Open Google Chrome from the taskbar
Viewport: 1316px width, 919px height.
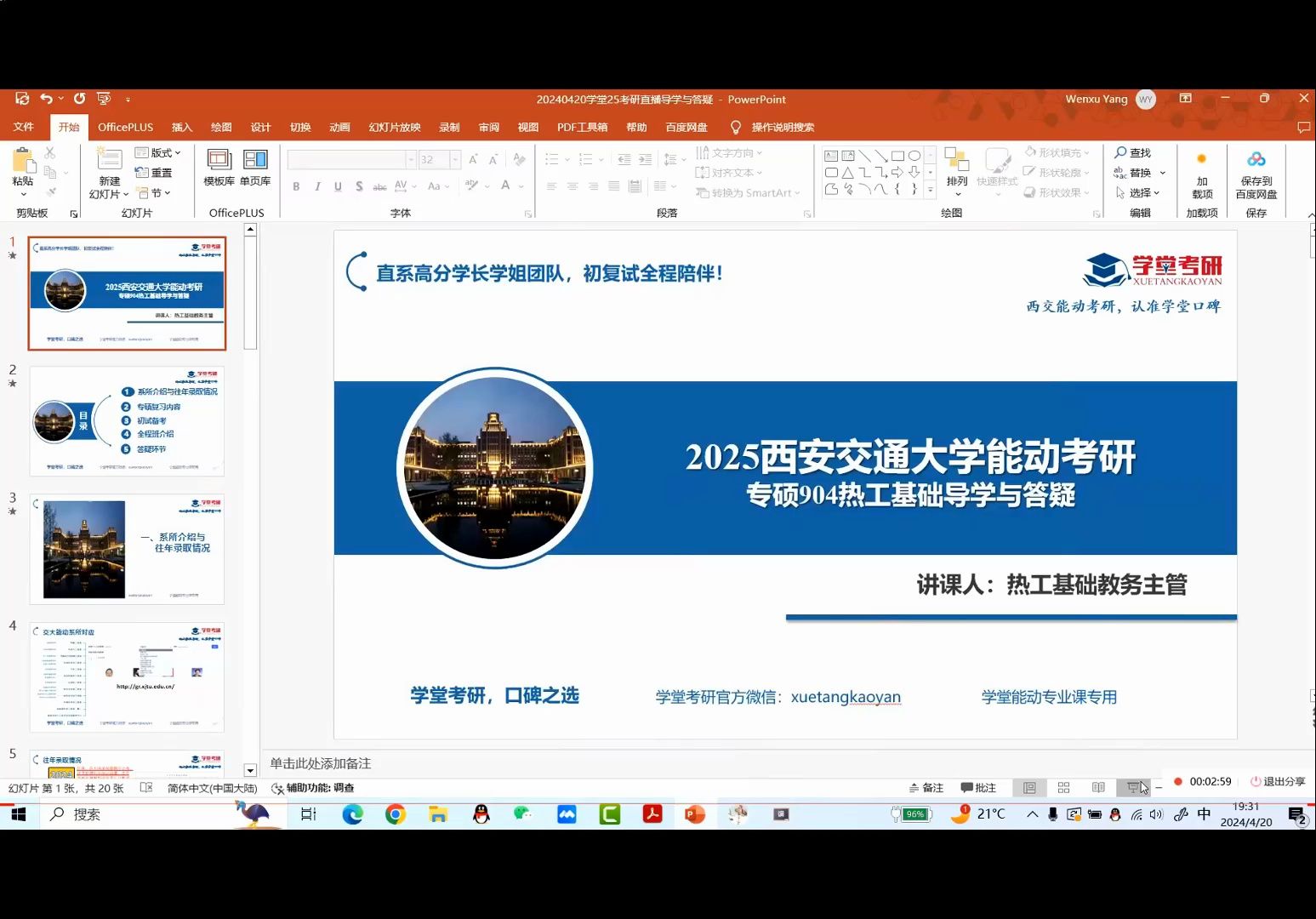[x=396, y=814]
